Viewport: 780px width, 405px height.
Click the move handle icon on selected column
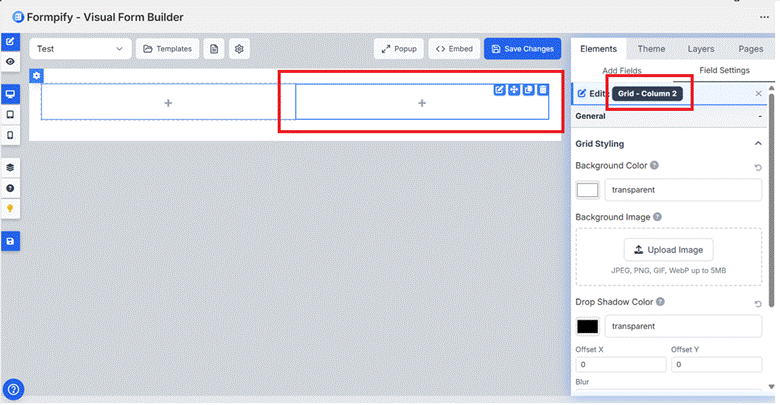coord(514,90)
